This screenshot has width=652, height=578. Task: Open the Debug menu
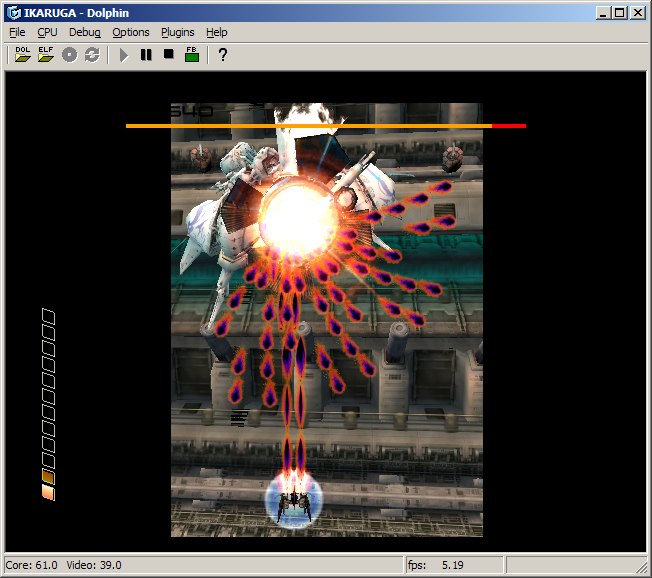click(x=85, y=32)
